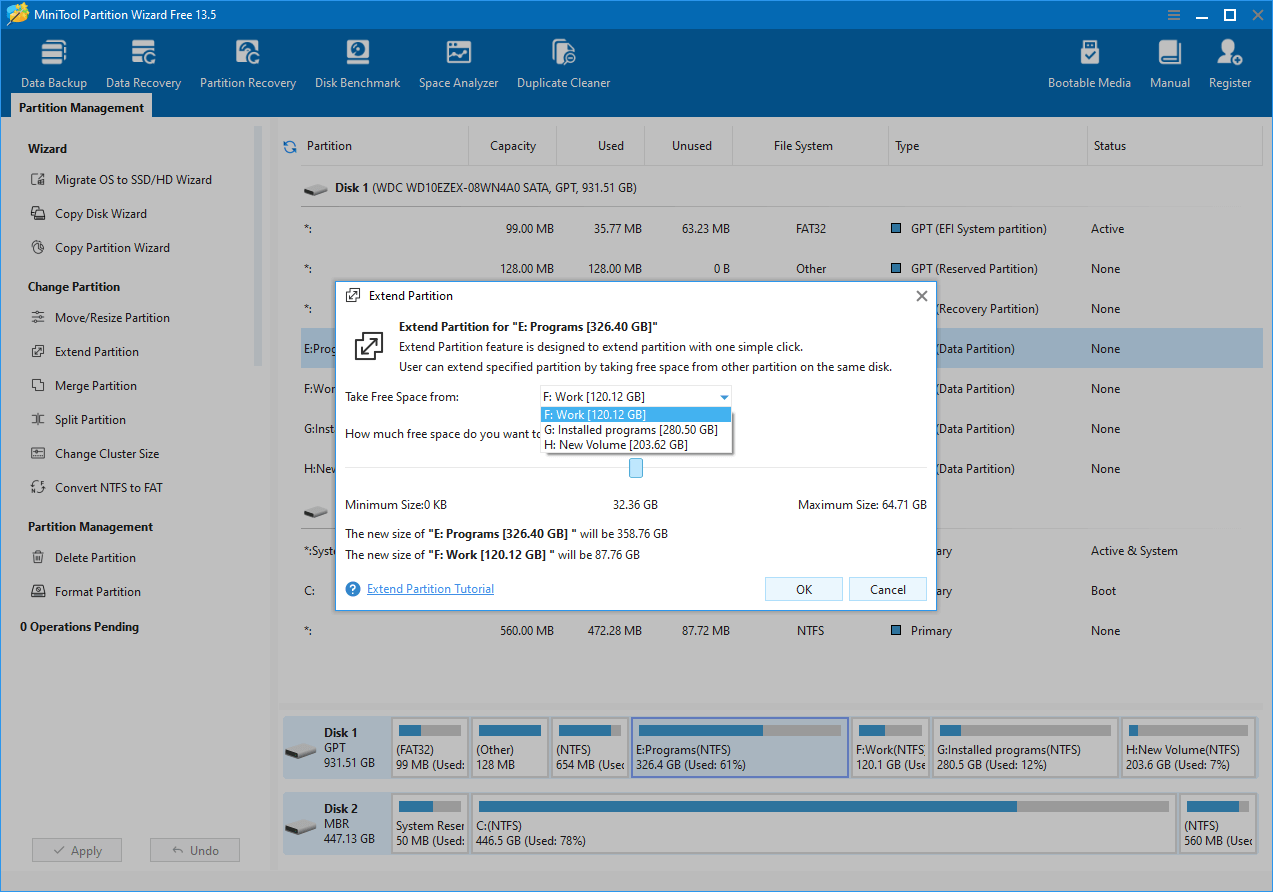Select the Disk 1 GPT label in disk map

(x=336, y=747)
